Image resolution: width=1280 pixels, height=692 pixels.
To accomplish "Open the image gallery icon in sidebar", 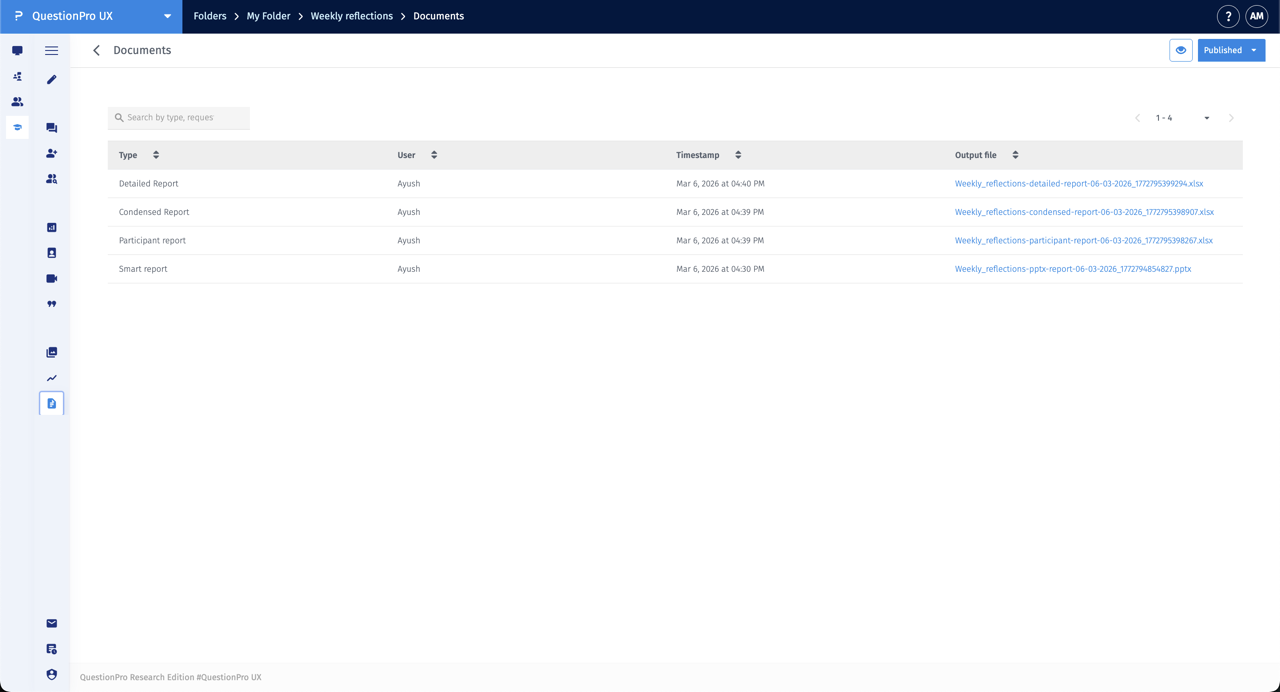I will [x=52, y=353].
